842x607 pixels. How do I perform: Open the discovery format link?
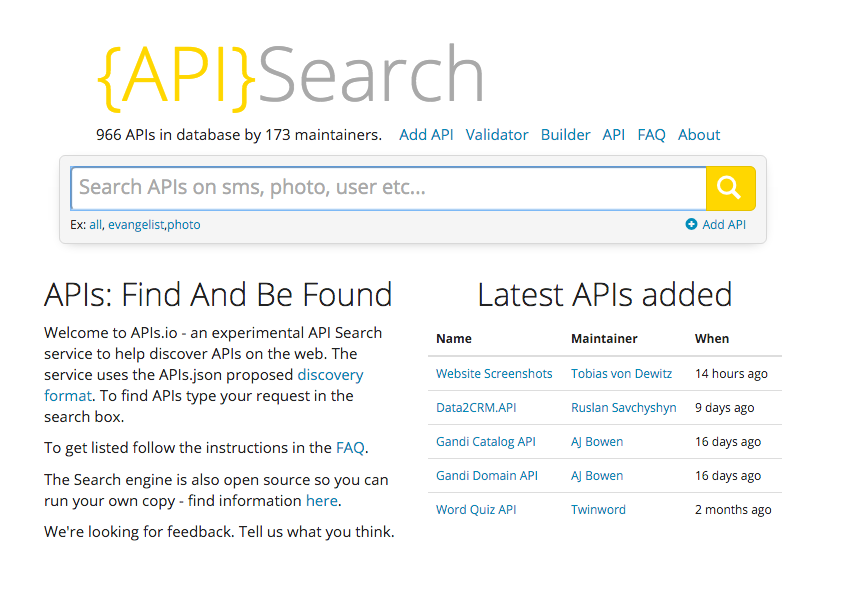click(x=330, y=374)
